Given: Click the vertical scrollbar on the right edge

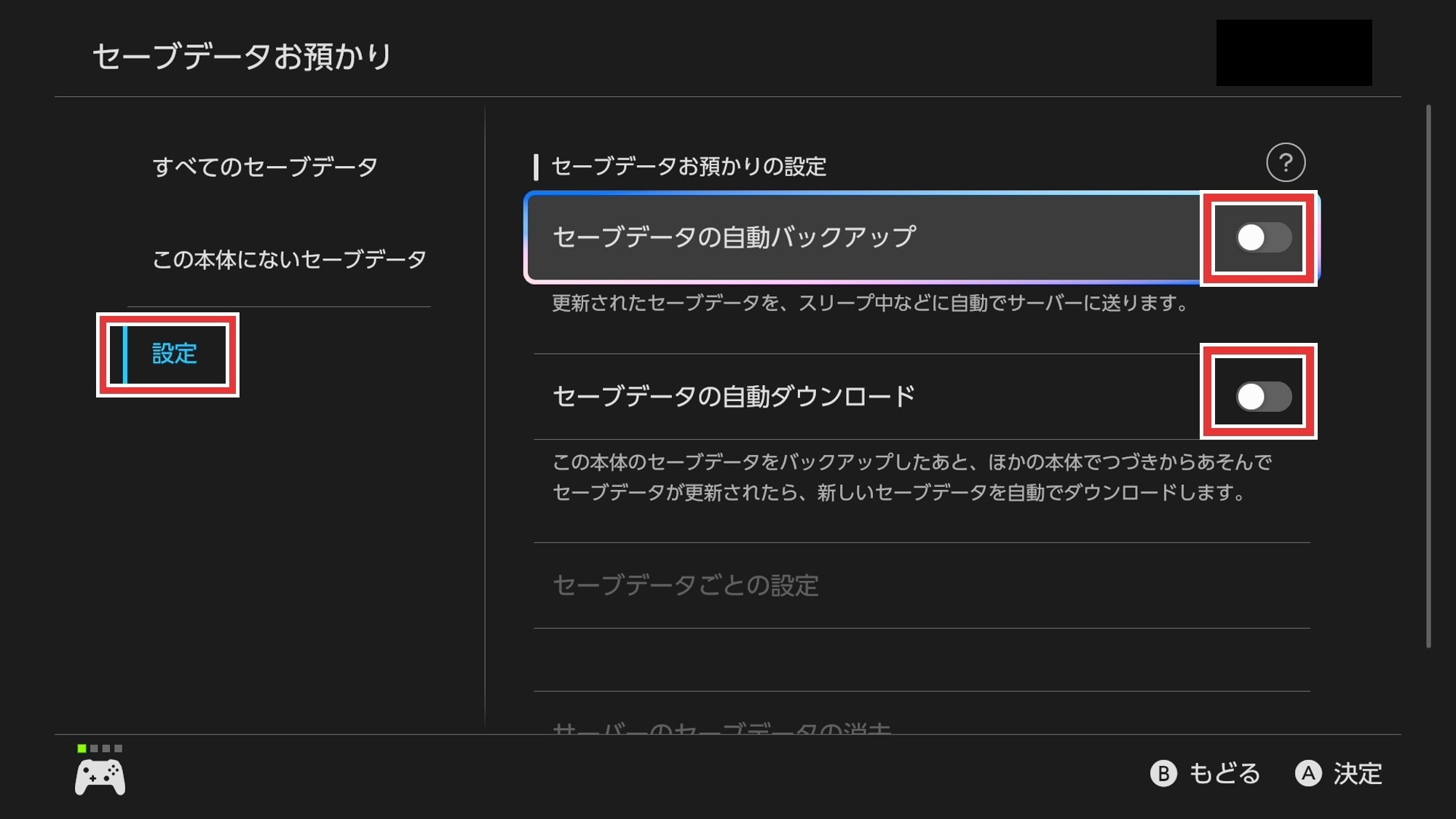Looking at the screenshot, I should click(1428, 375).
